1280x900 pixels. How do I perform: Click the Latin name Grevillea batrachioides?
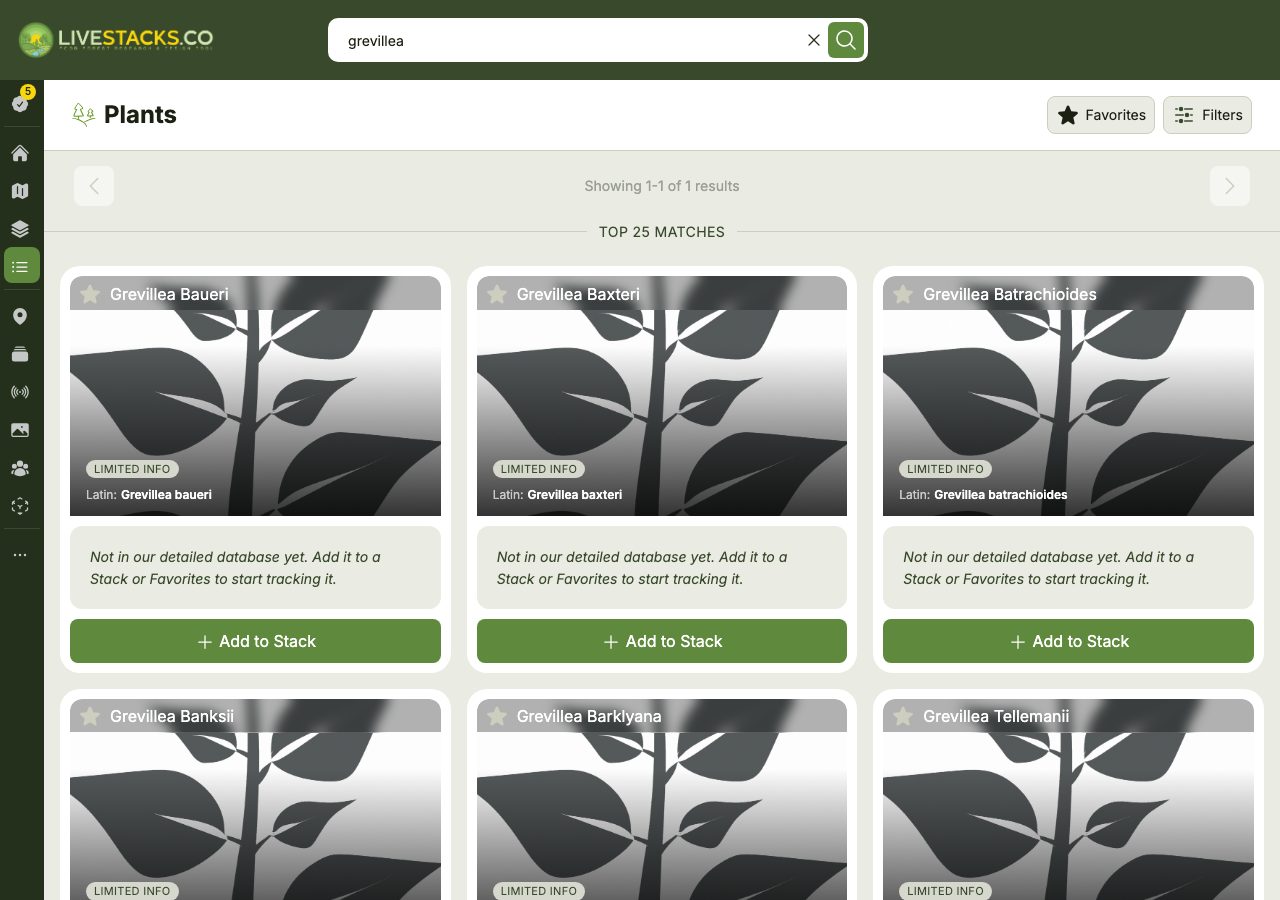[1001, 494]
